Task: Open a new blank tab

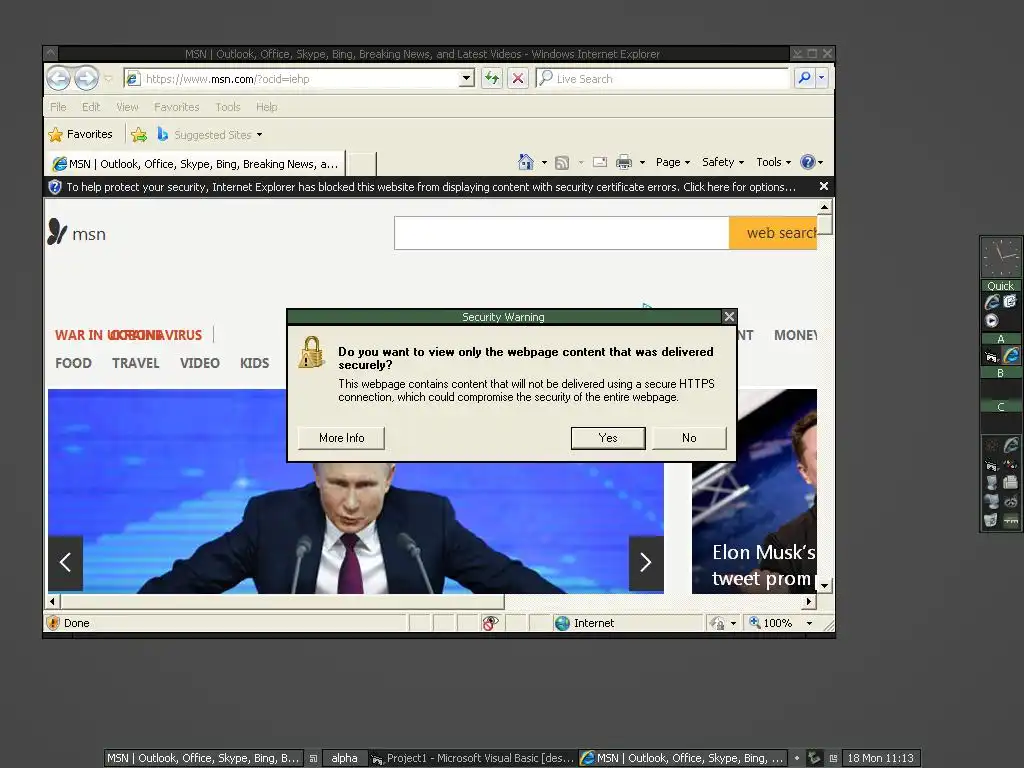Action: coord(360,164)
